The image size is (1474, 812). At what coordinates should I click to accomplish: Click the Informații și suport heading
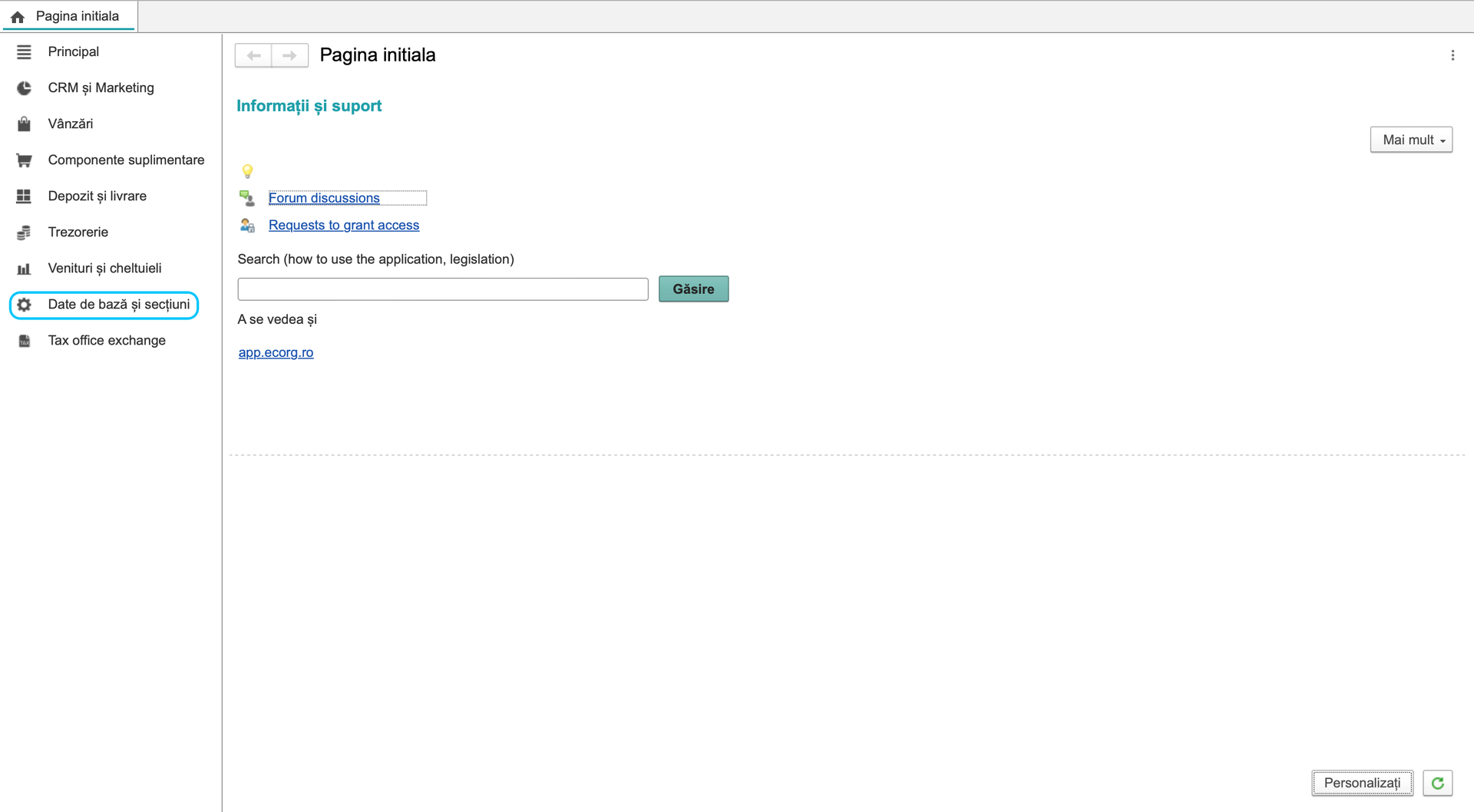tap(309, 106)
